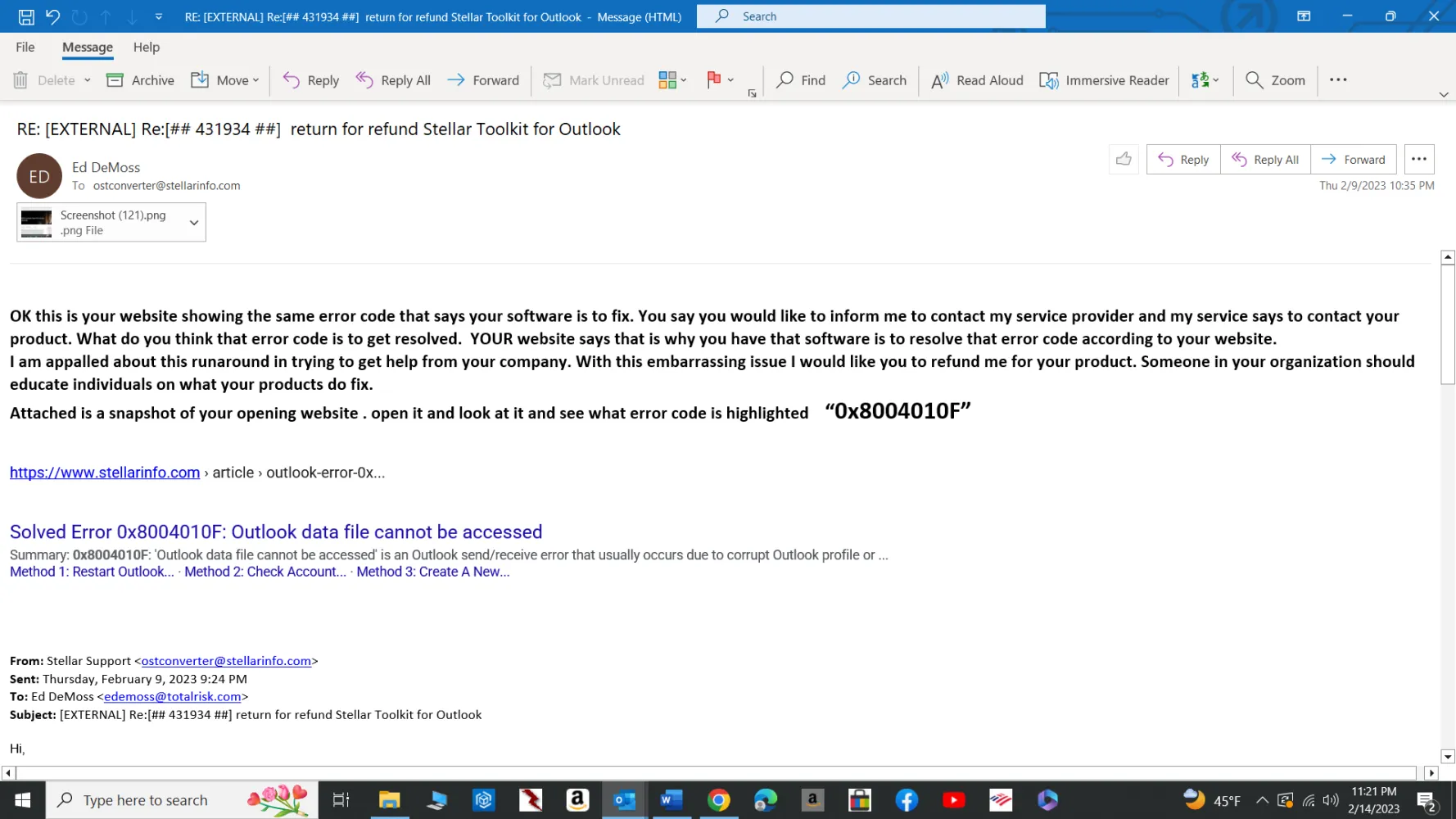Open Amazon from the taskbar
This screenshot has height=819, width=1456.
click(x=577, y=800)
